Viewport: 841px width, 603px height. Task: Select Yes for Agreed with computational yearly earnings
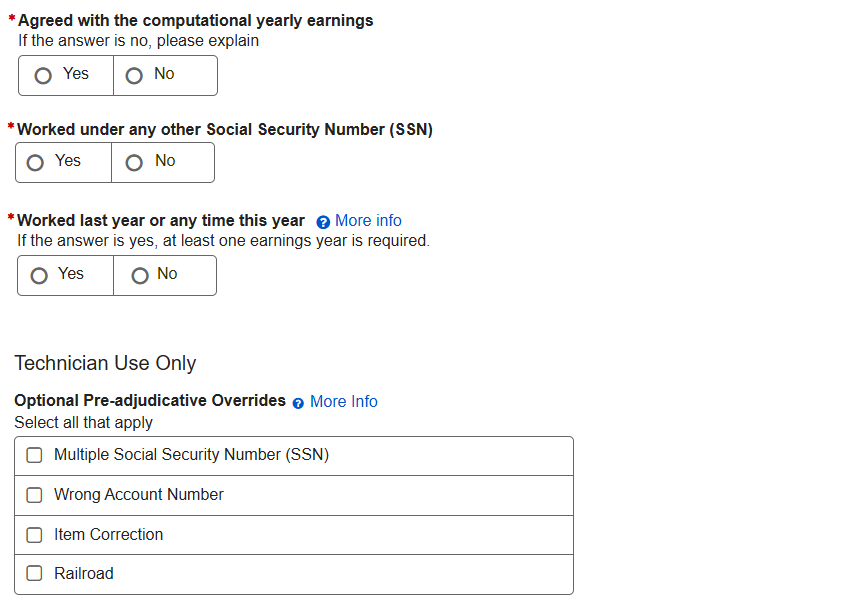(43, 75)
